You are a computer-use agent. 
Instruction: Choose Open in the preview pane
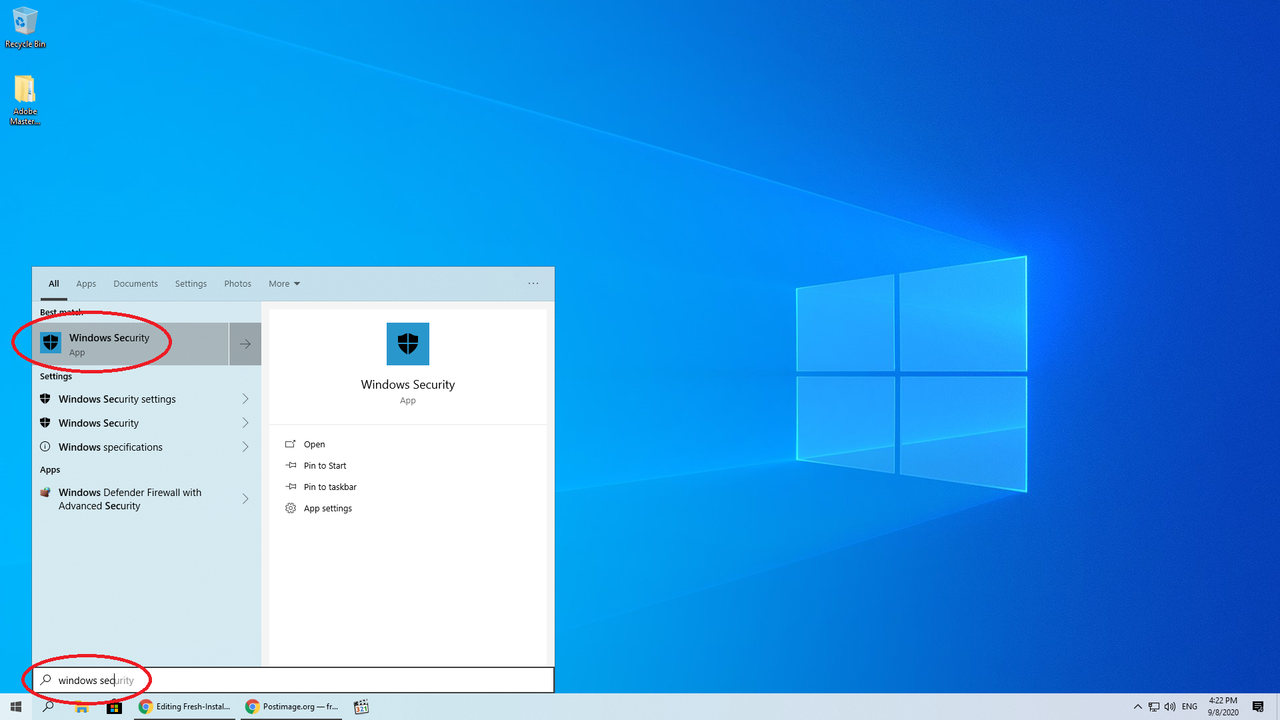click(x=314, y=444)
